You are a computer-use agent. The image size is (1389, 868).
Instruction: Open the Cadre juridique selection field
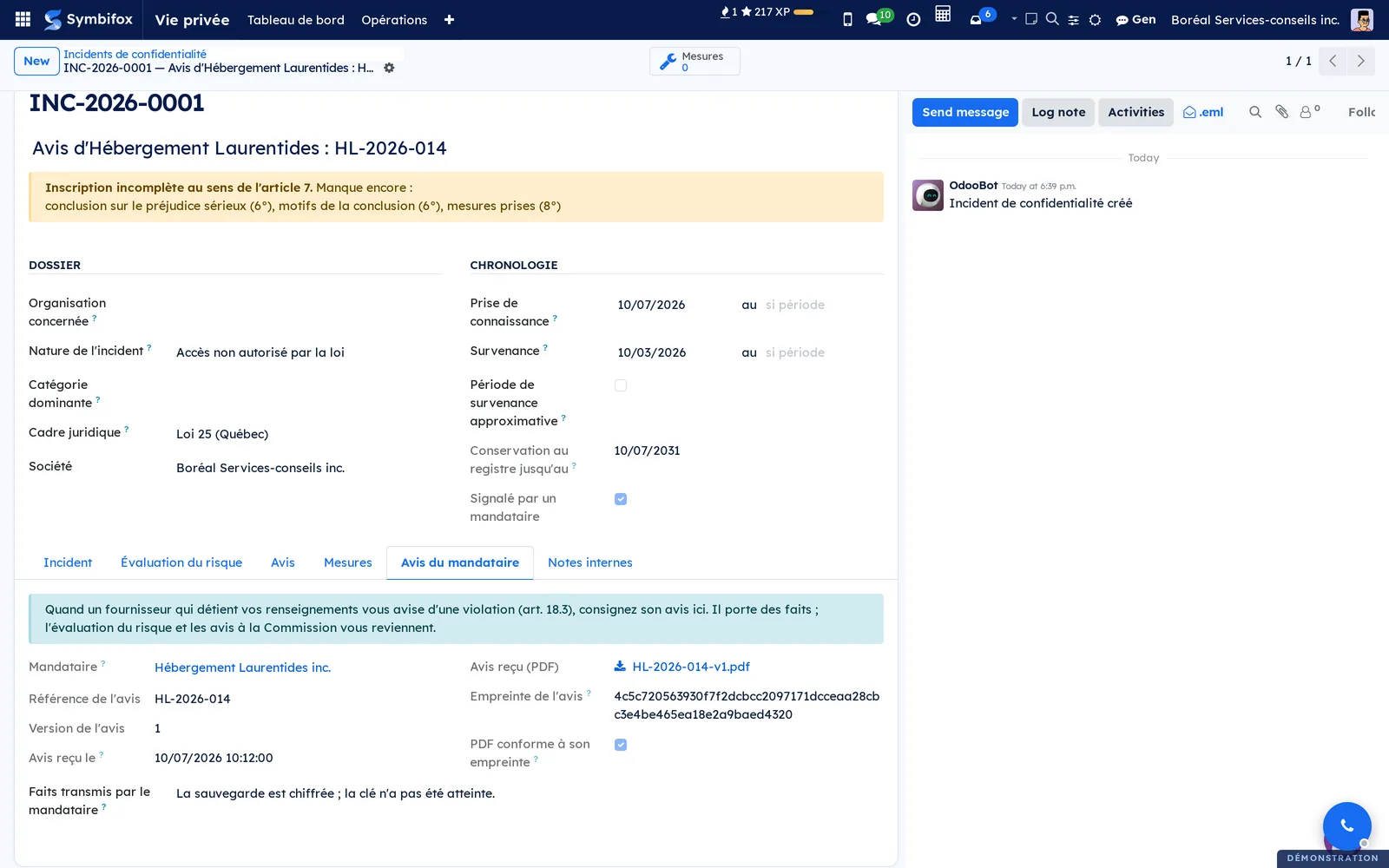click(x=308, y=434)
